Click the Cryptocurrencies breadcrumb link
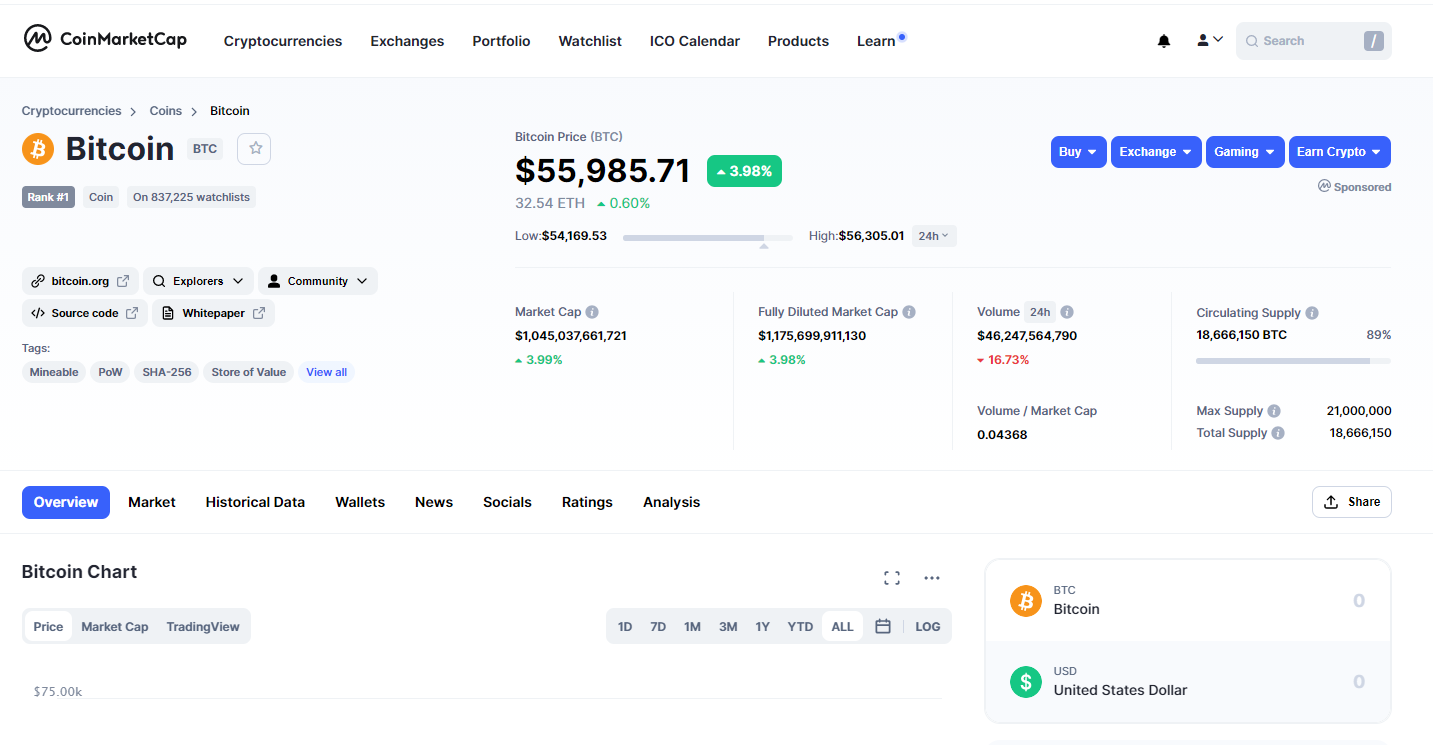The height and width of the screenshot is (745, 1433). [x=72, y=111]
